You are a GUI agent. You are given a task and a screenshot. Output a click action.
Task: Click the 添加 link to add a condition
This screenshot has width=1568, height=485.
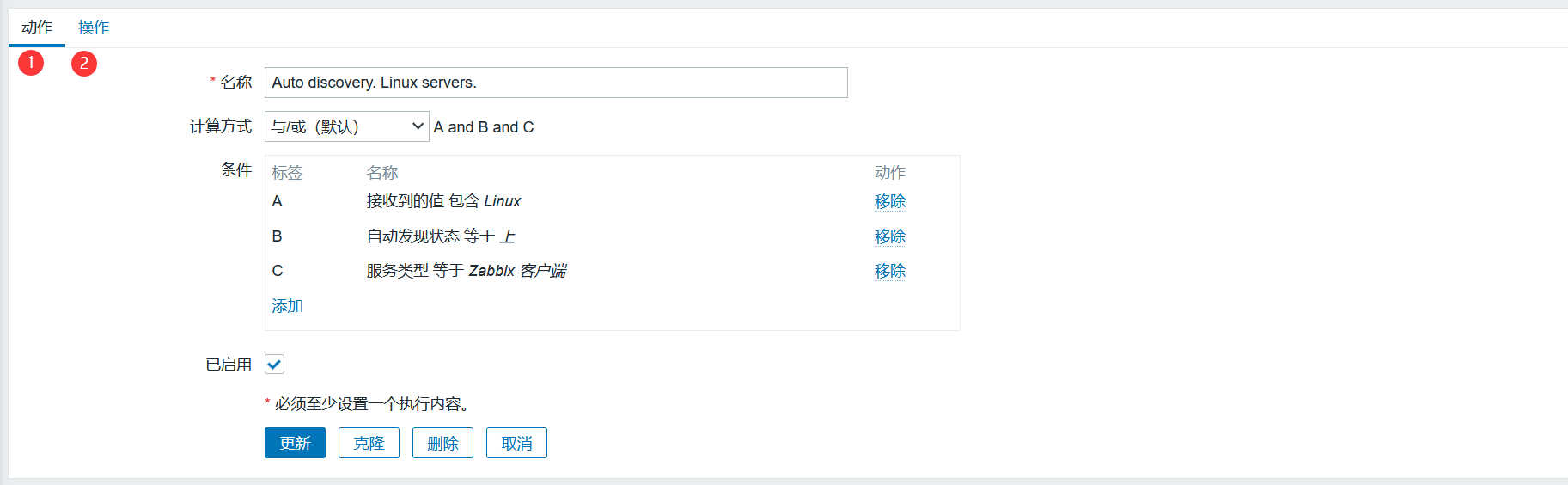coord(287,306)
